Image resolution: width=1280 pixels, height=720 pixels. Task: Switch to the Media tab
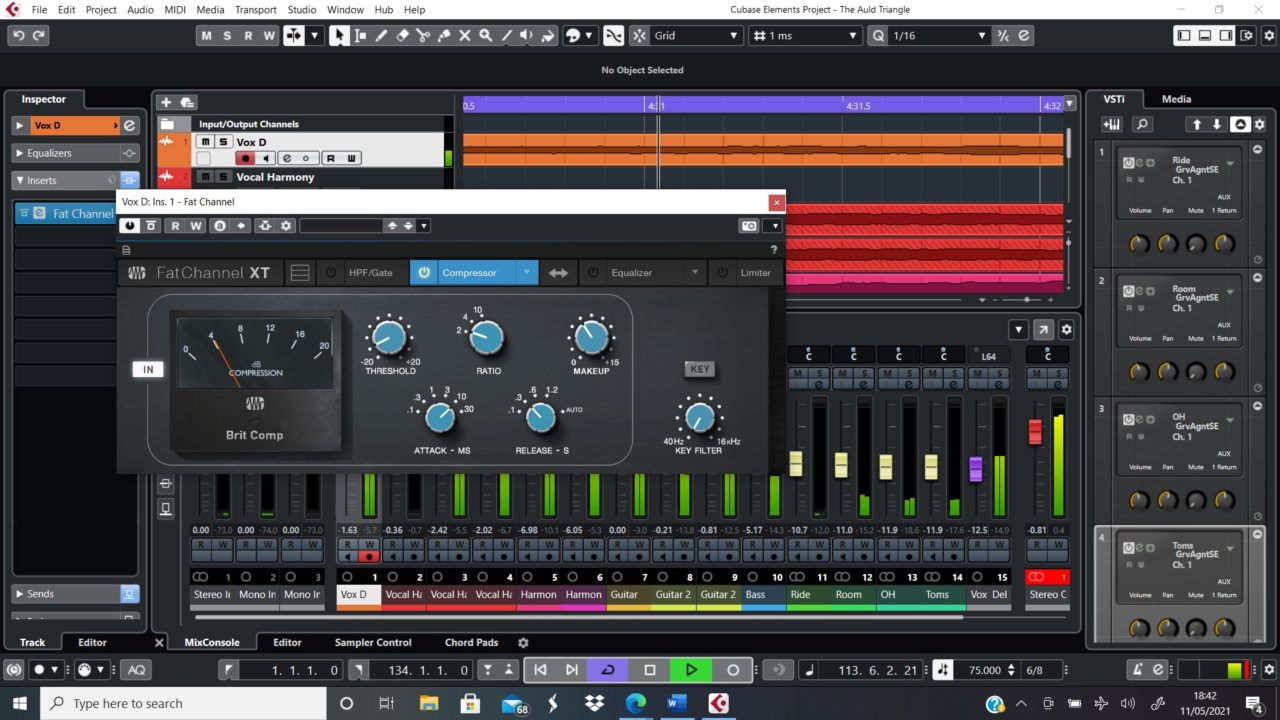tap(1176, 99)
